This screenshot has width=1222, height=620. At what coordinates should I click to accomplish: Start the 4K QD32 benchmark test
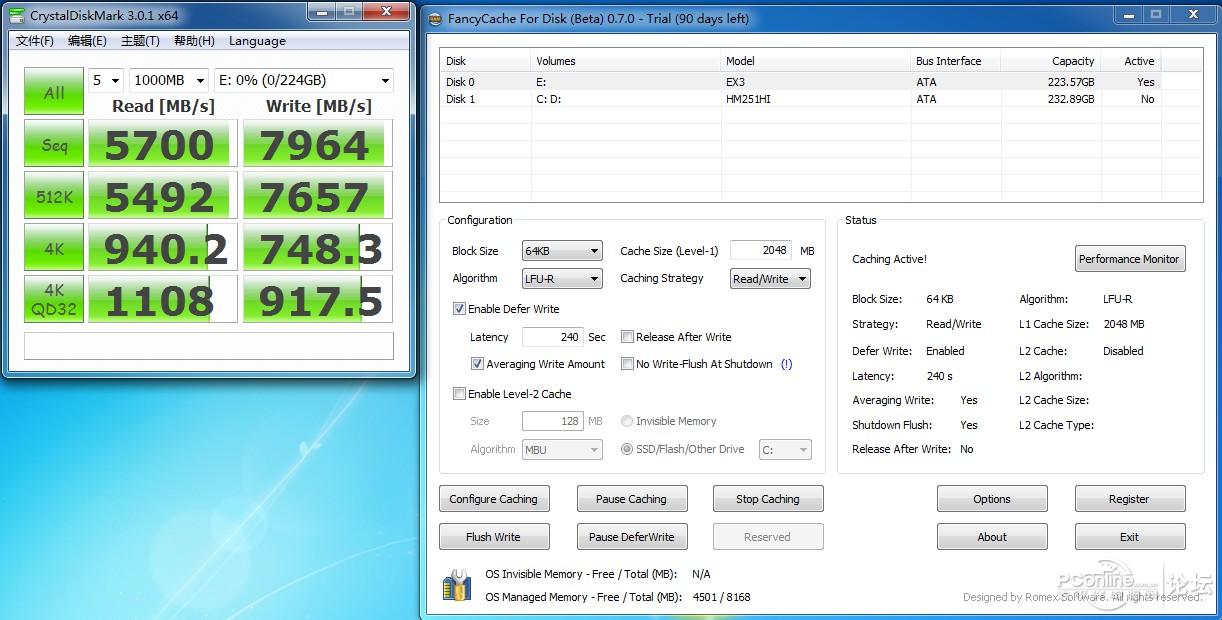coord(54,301)
